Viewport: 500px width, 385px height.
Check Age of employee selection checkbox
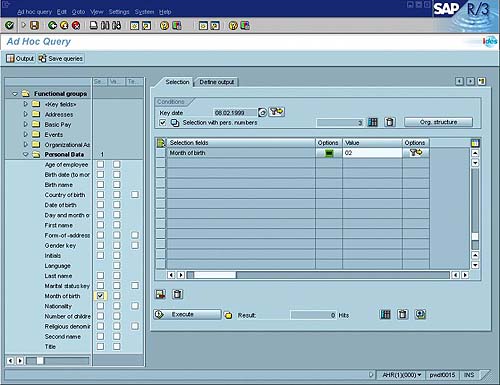[x=100, y=164]
